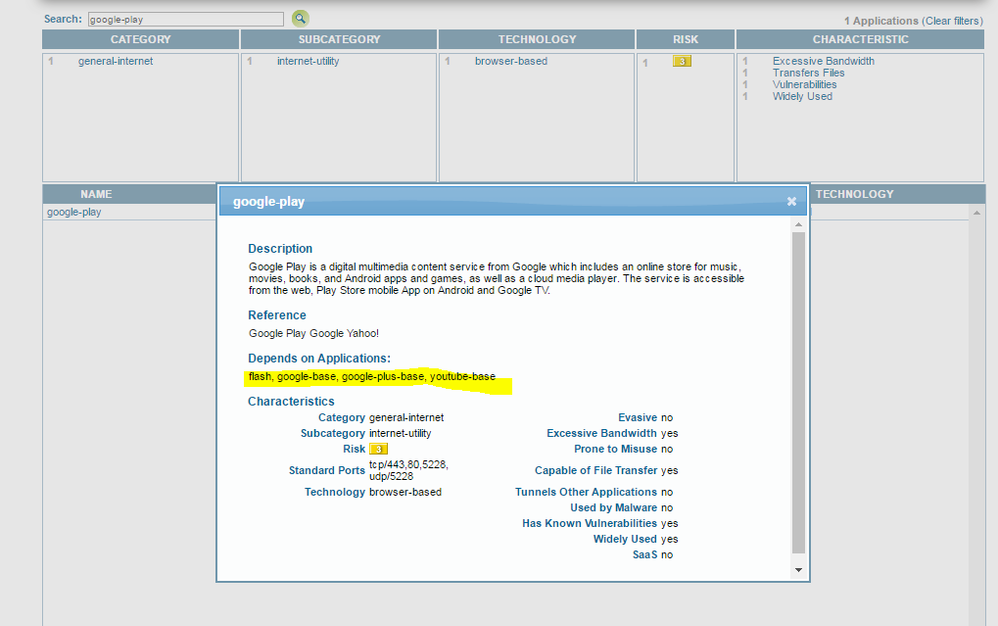Close the google-play details dialog
This screenshot has height=626, width=998.
tap(791, 201)
